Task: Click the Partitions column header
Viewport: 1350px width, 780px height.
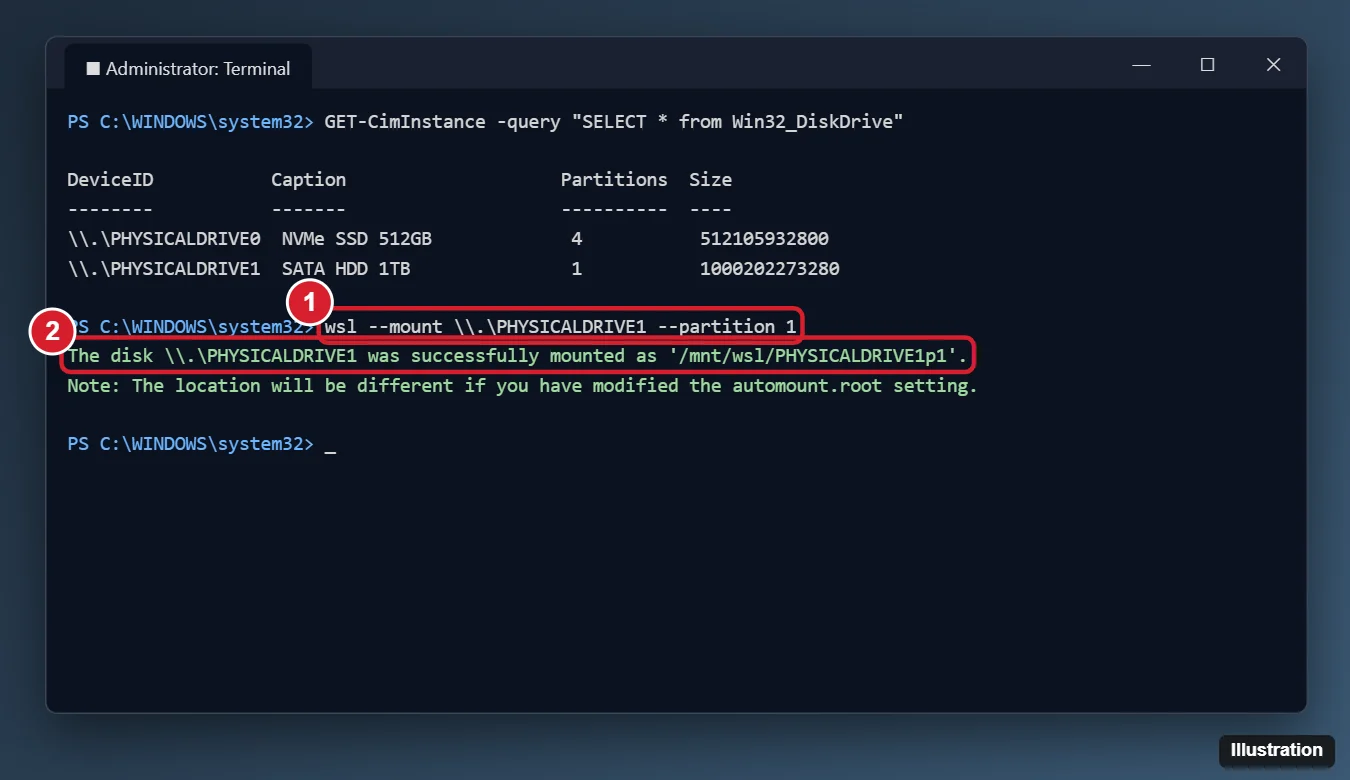Action: coord(614,180)
